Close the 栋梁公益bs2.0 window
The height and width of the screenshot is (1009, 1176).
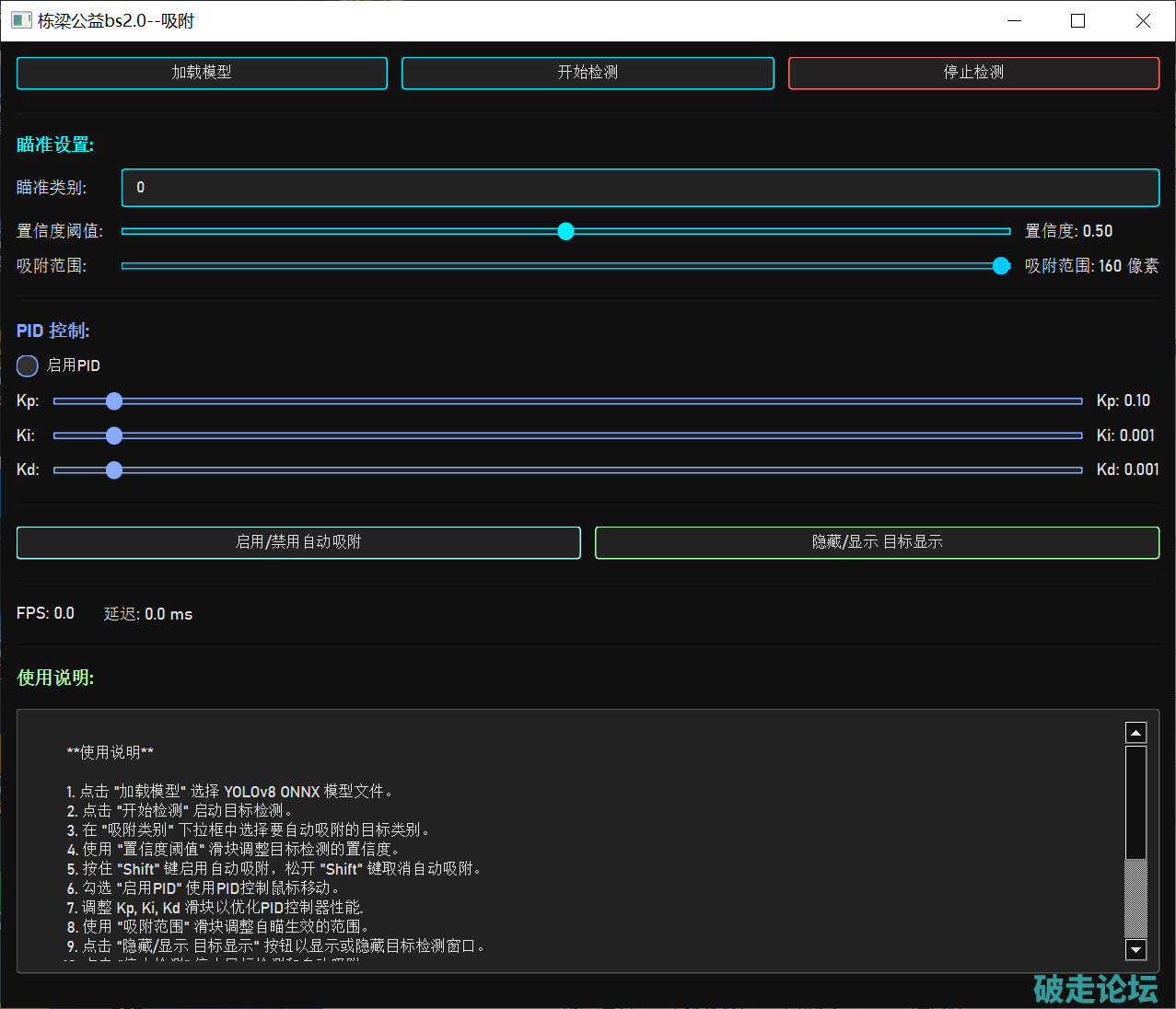pos(1143,20)
